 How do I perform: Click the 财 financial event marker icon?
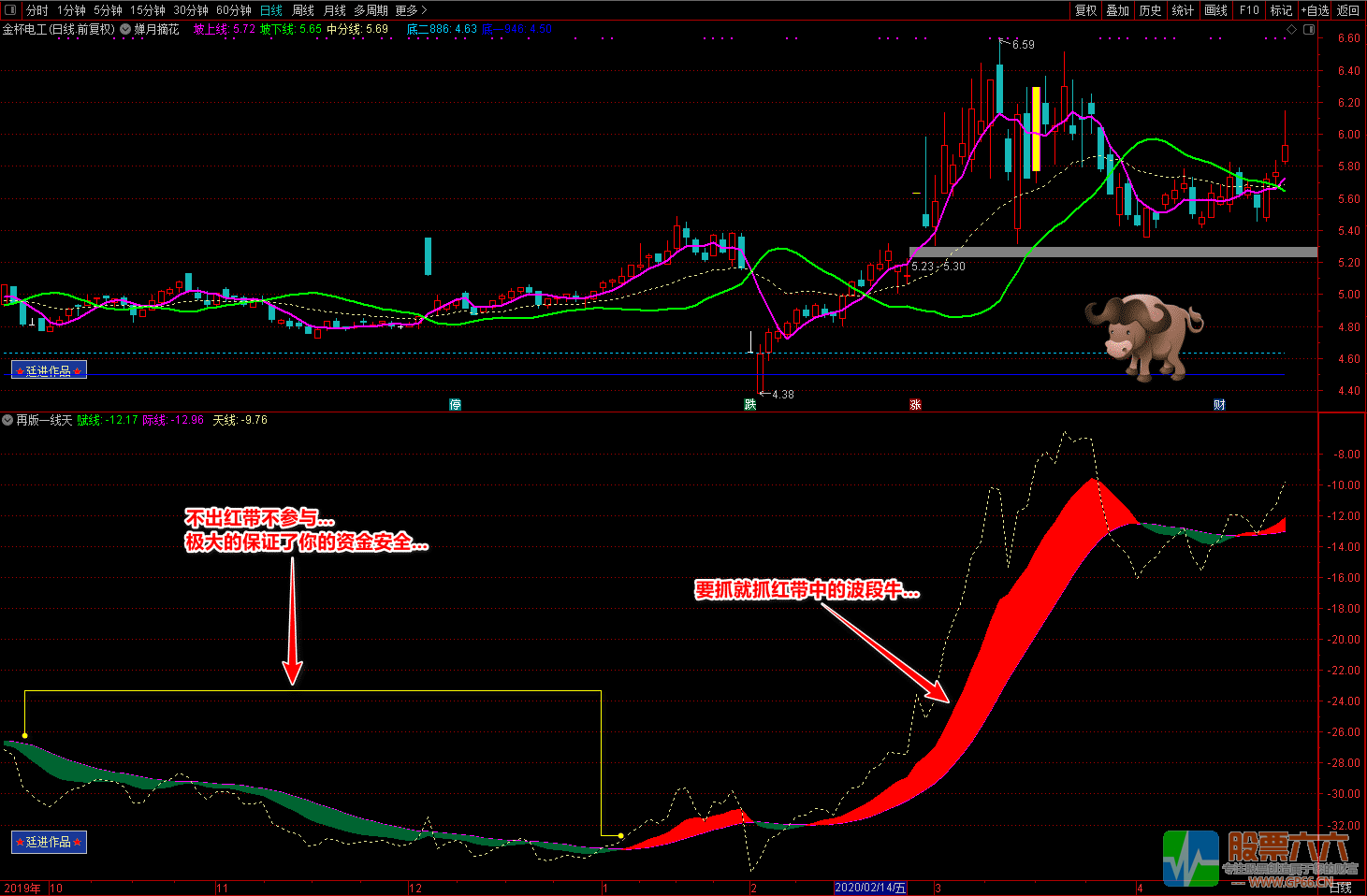click(x=1219, y=404)
